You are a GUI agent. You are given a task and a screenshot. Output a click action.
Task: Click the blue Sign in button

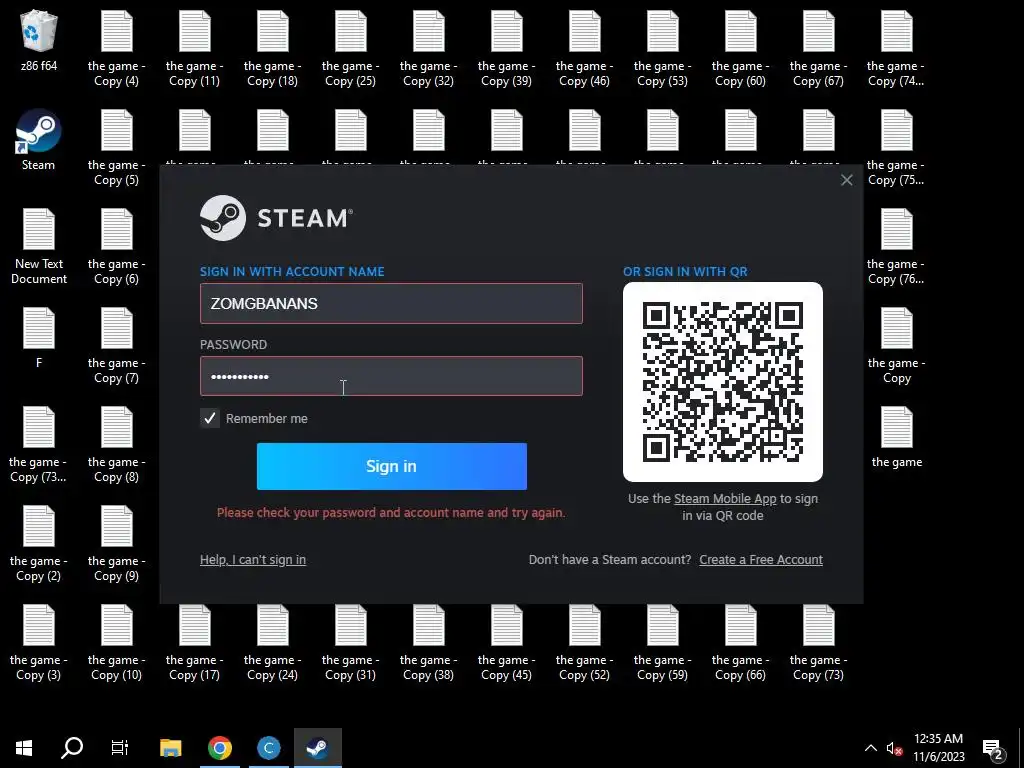(x=392, y=466)
